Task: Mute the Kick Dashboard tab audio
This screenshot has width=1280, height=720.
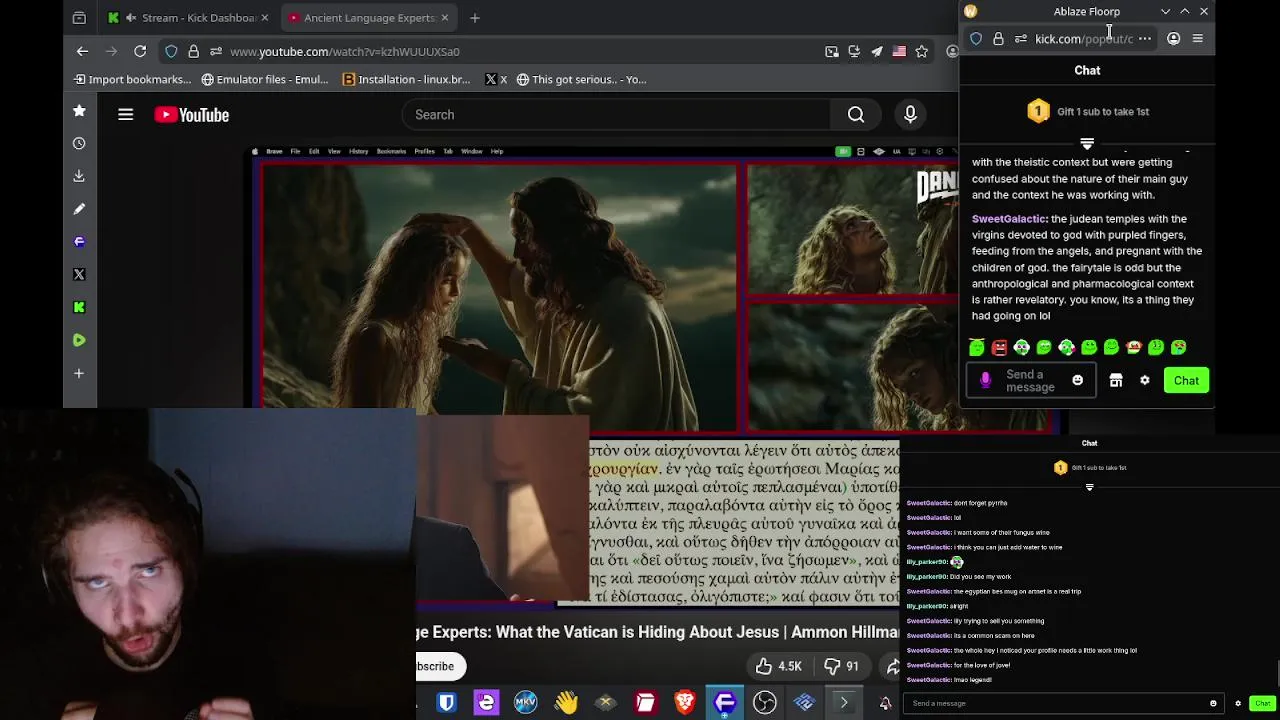Action: point(131,18)
